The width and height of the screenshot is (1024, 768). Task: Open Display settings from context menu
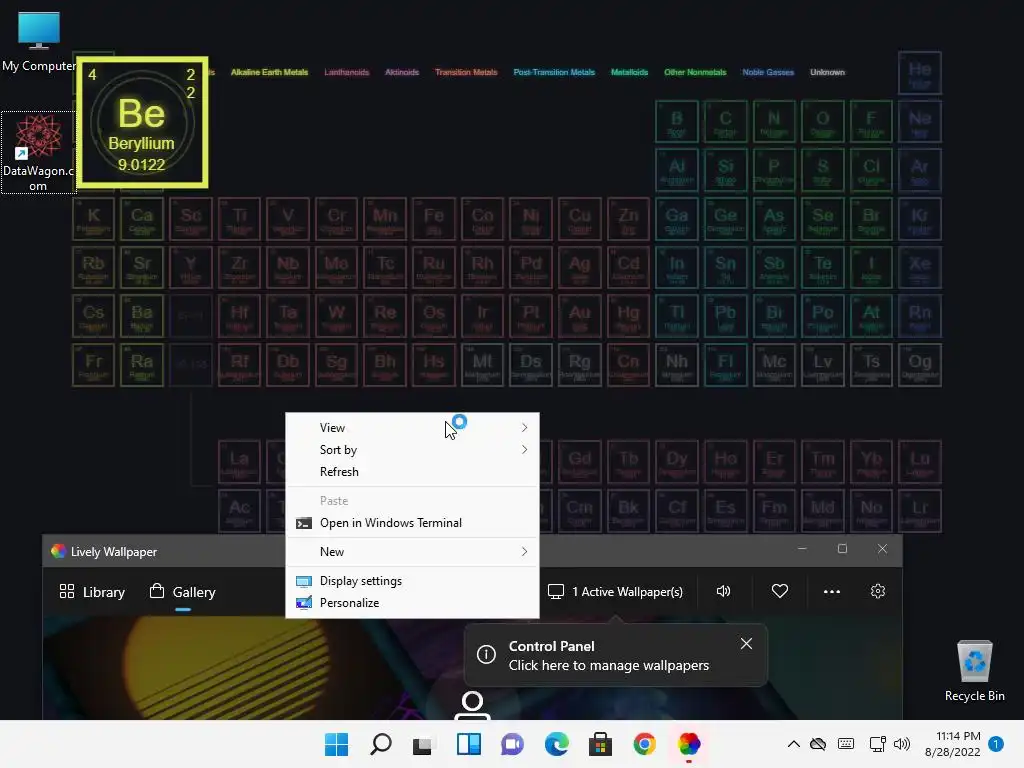pyautogui.click(x=413, y=581)
